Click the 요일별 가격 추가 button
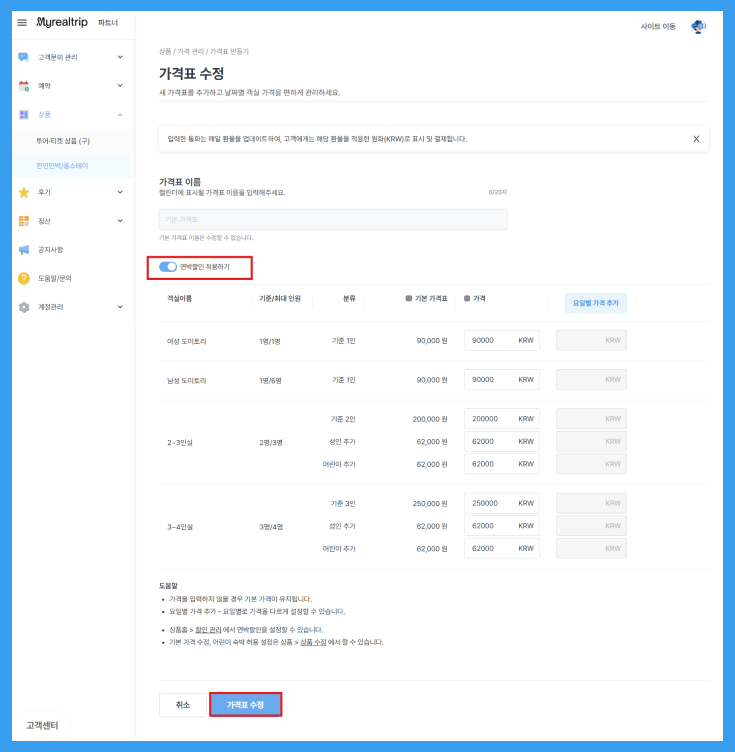 click(x=595, y=302)
